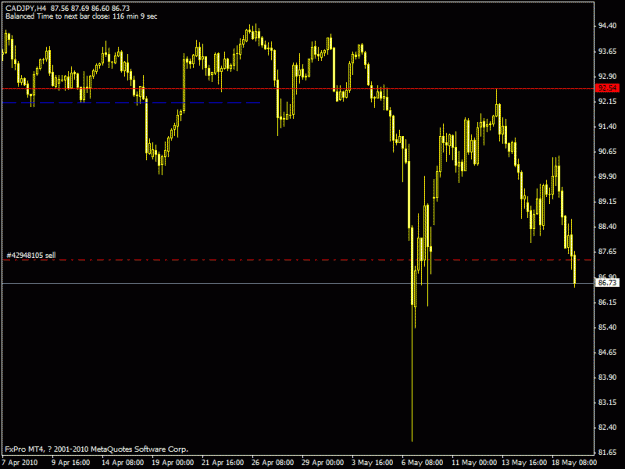The image size is (625, 469).
Task: Click the 7 Apr 2010 date label
Action: click(20, 463)
